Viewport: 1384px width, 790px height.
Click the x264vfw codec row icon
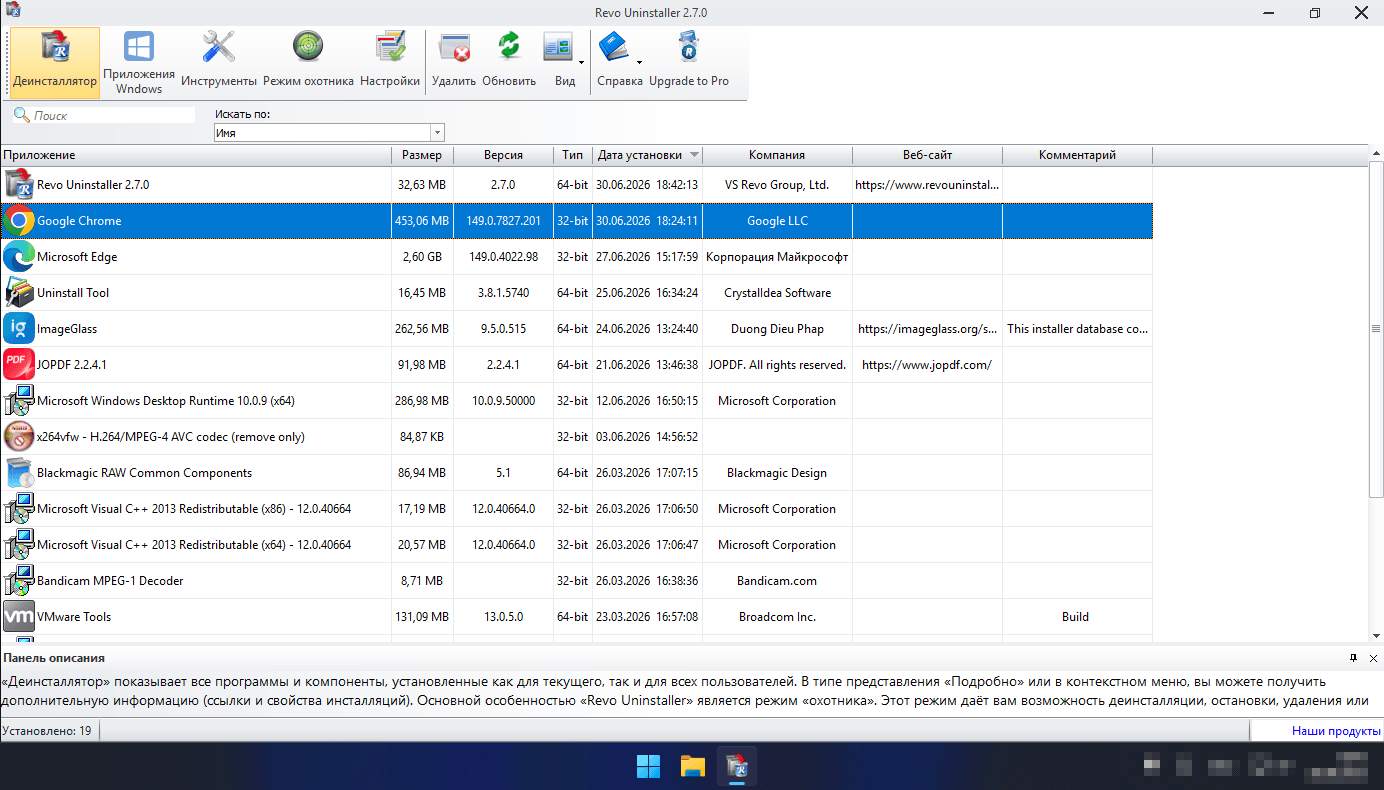click(x=18, y=437)
